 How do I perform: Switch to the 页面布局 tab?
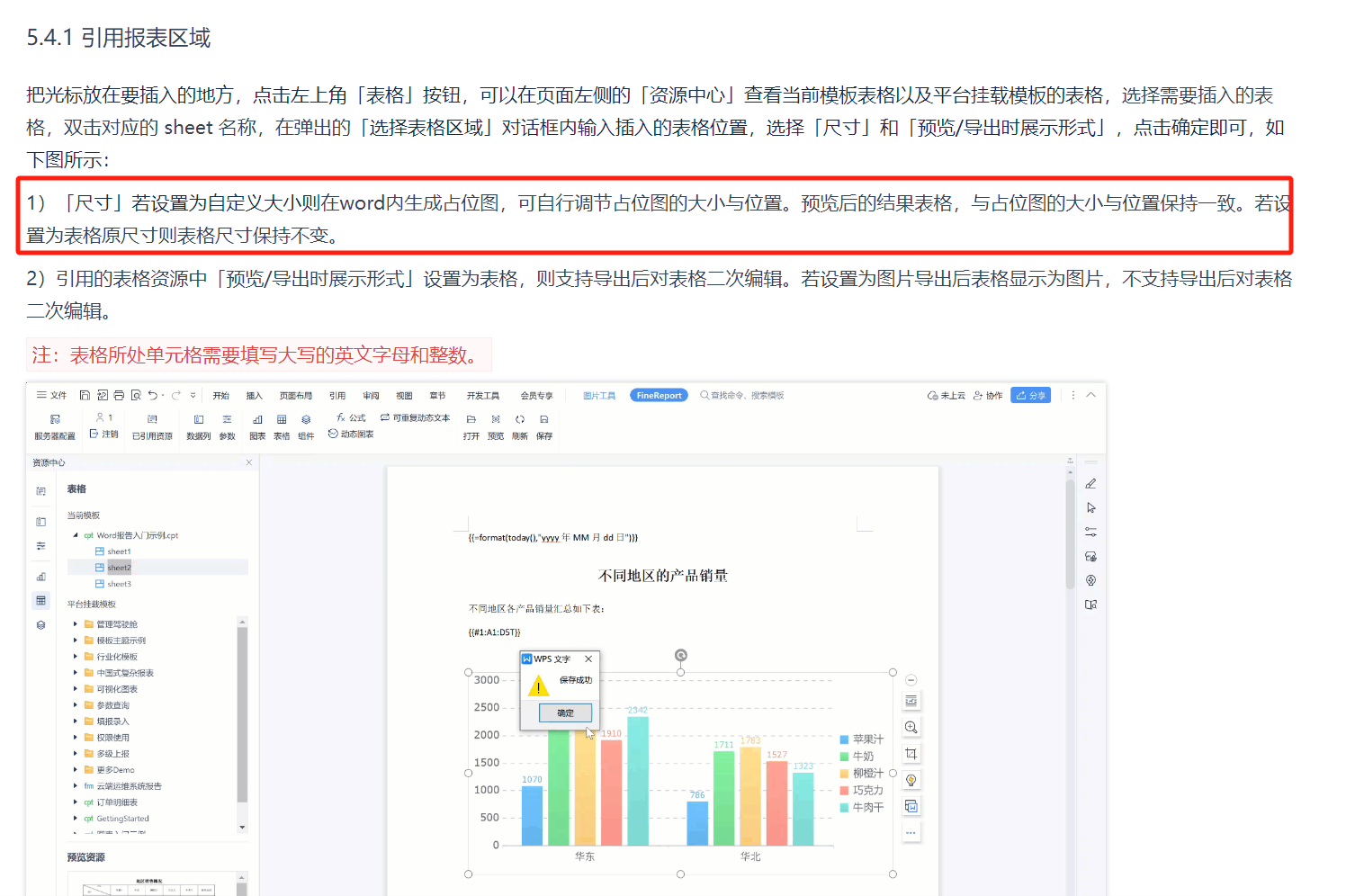tap(295, 396)
